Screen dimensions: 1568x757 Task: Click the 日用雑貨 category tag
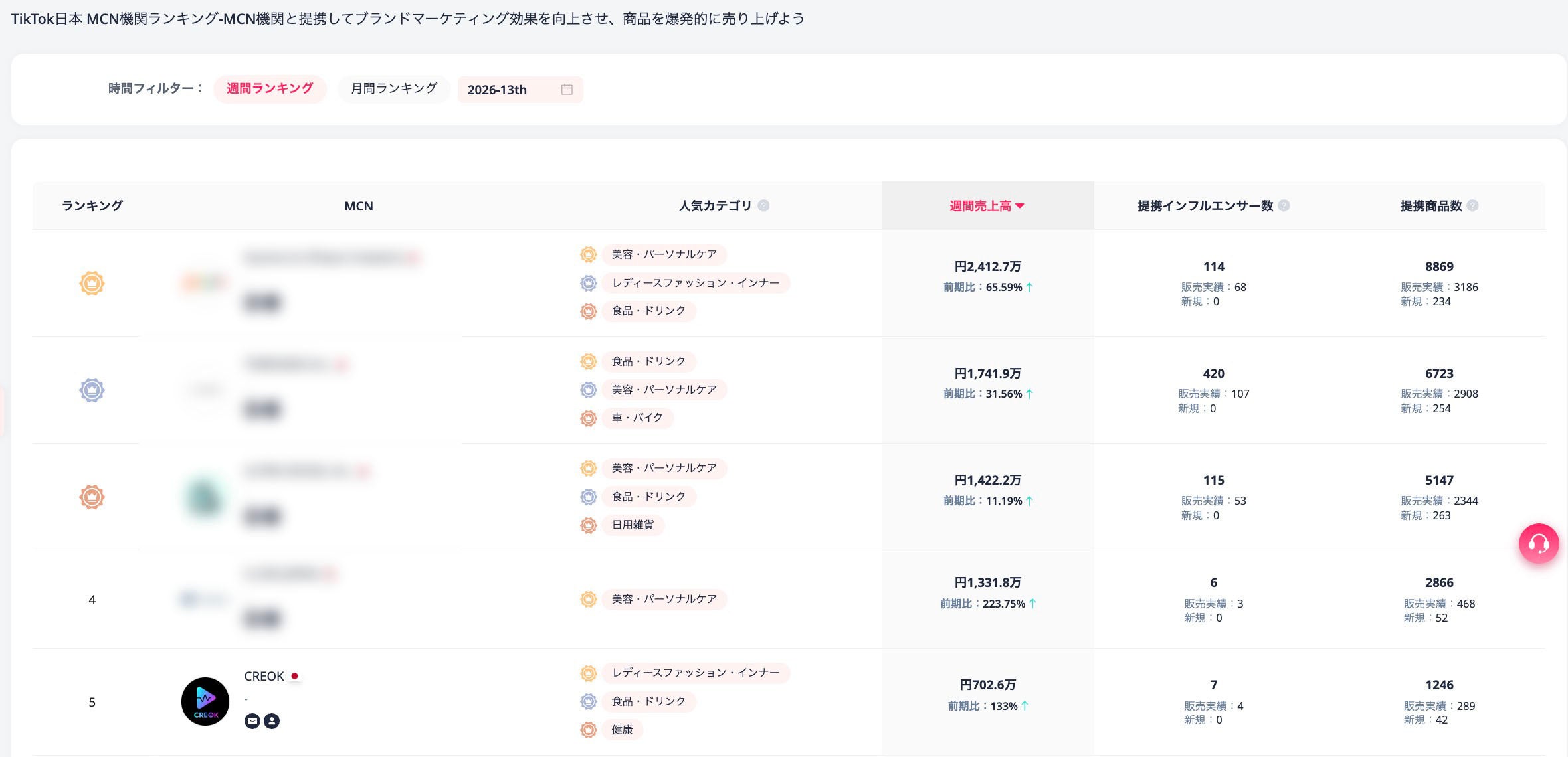(633, 525)
